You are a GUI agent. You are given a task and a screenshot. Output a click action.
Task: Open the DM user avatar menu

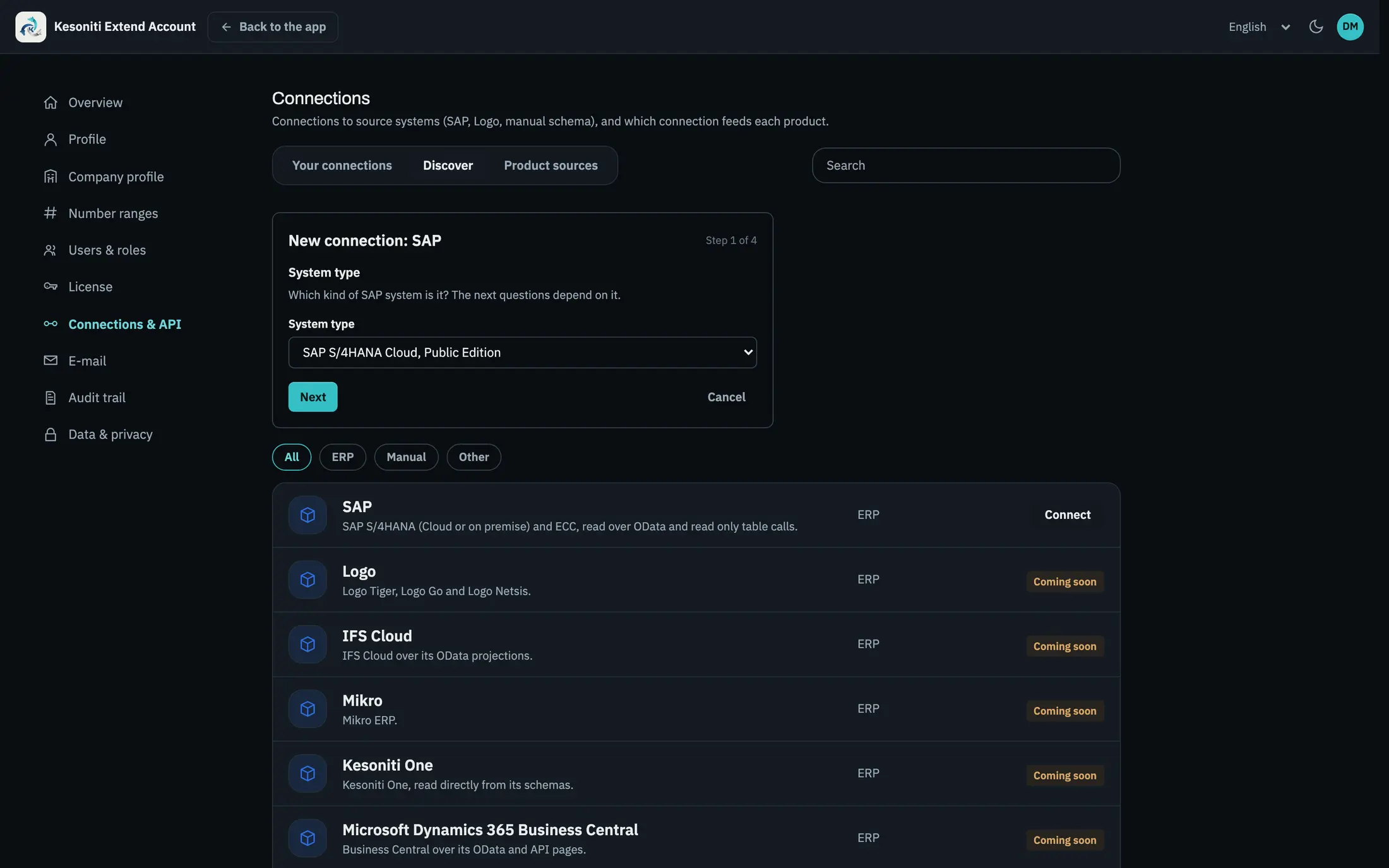pyautogui.click(x=1350, y=27)
